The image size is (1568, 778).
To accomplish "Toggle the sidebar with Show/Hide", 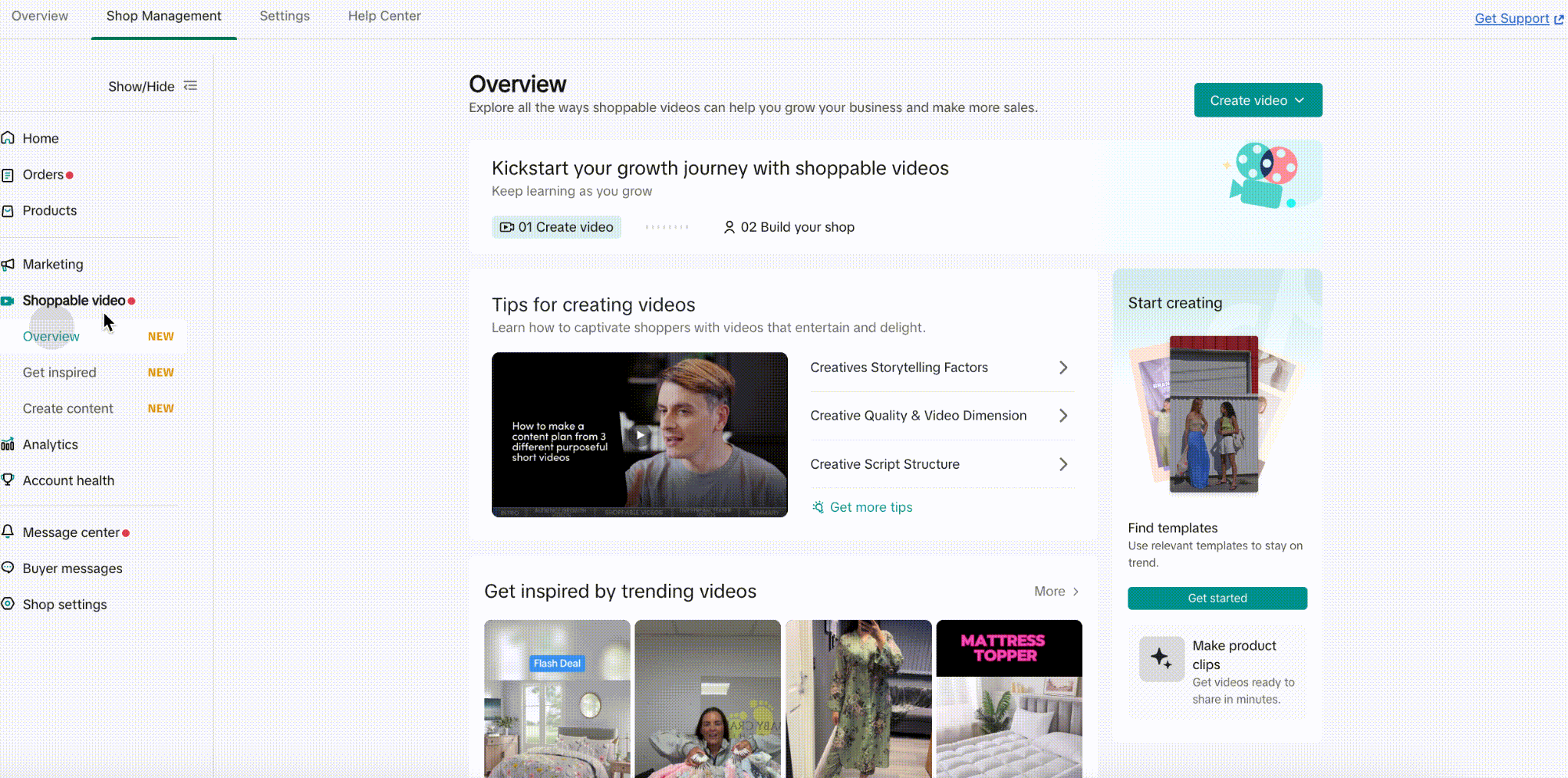I will pyautogui.click(x=153, y=87).
